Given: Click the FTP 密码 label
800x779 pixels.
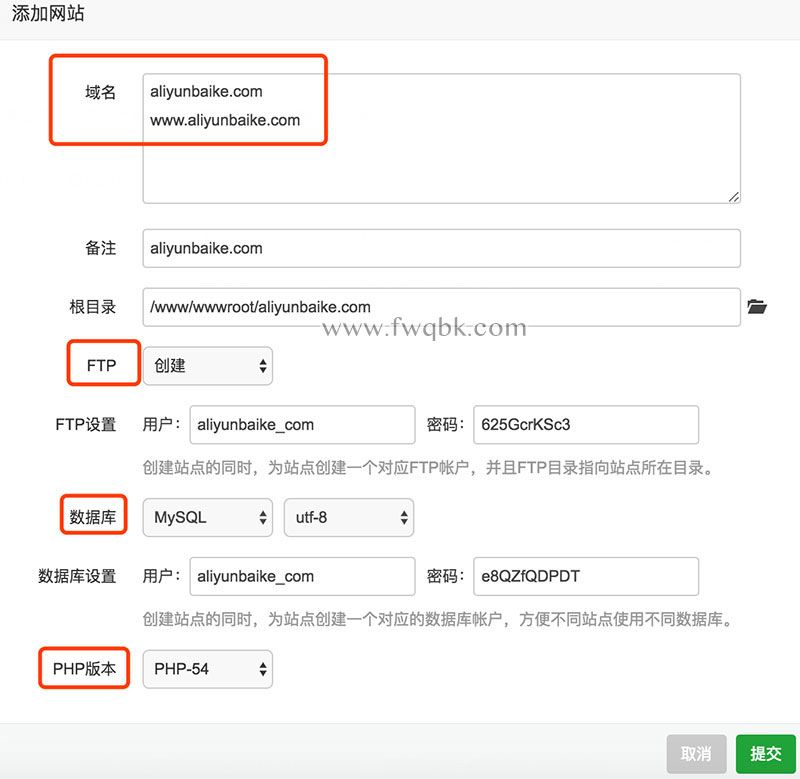Looking at the screenshot, I should pyautogui.click(x=445, y=424).
